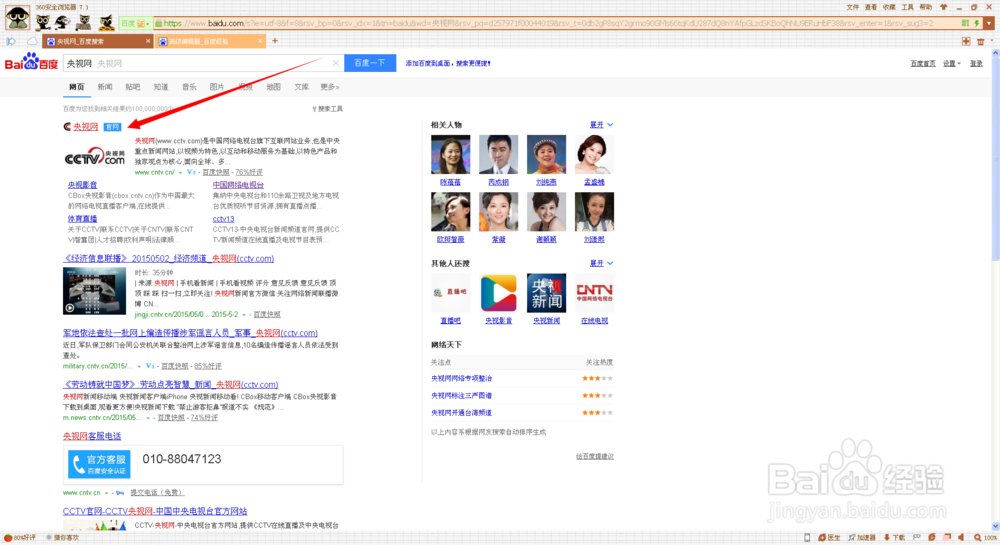The height and width of the screenshot is (545, 1000).
Task: Click the browser user avatar icon
Action: click(17, 18)
